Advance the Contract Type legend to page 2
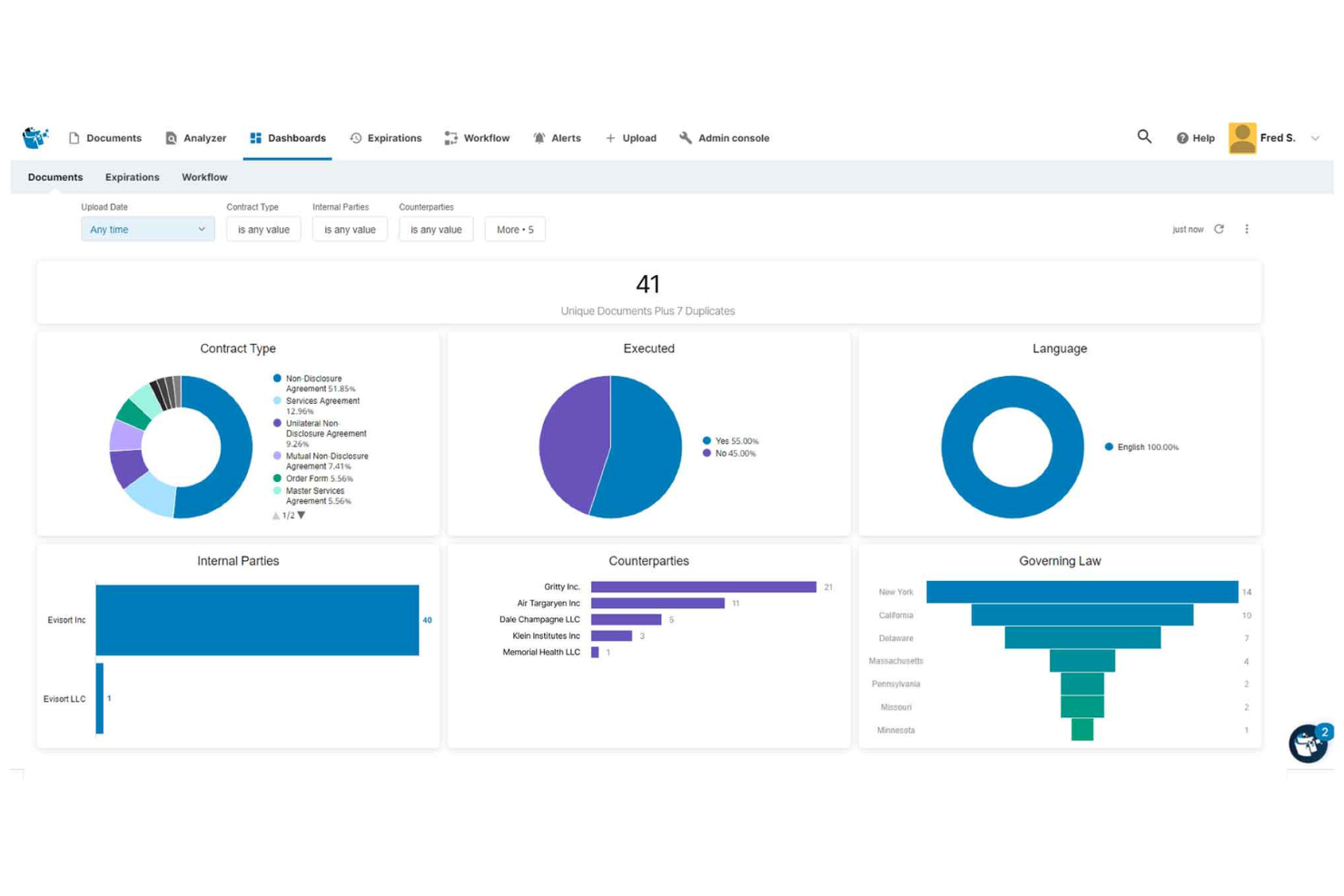 tap(301, 514)
